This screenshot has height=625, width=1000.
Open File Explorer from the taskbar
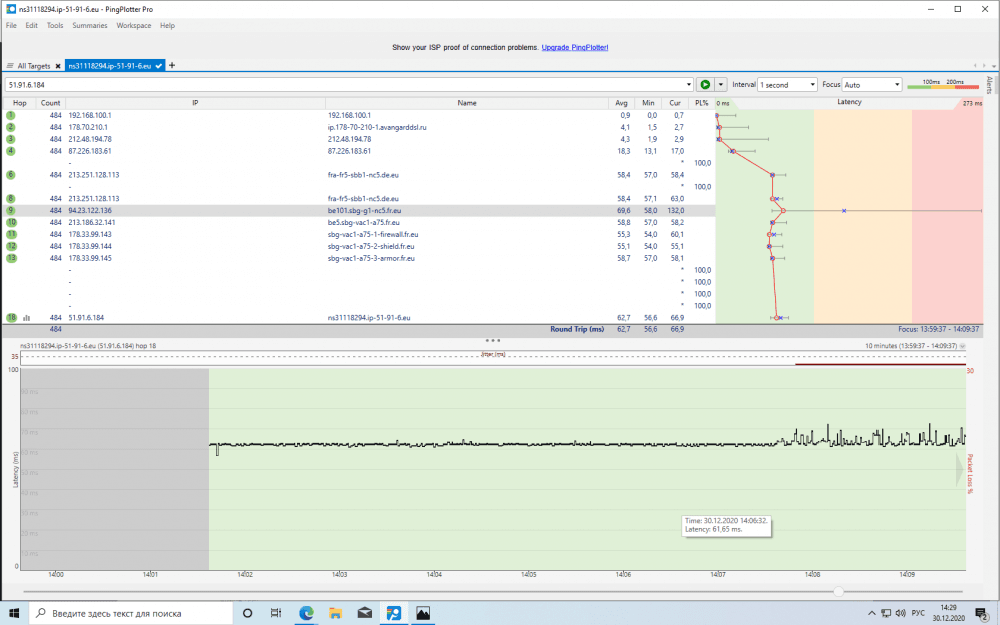336,612
